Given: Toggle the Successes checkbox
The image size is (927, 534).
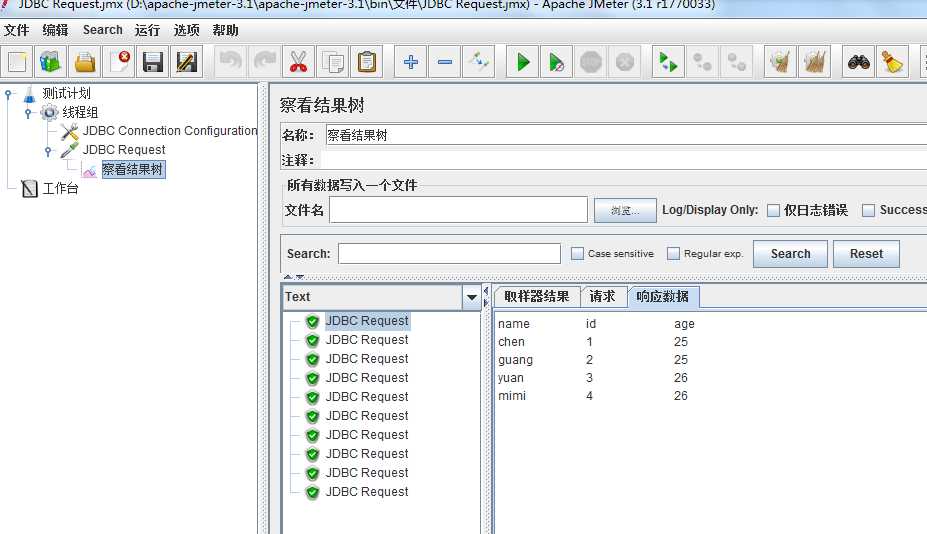Looking at the screenshot, I should pyautogui.click(x=868, y=211).
